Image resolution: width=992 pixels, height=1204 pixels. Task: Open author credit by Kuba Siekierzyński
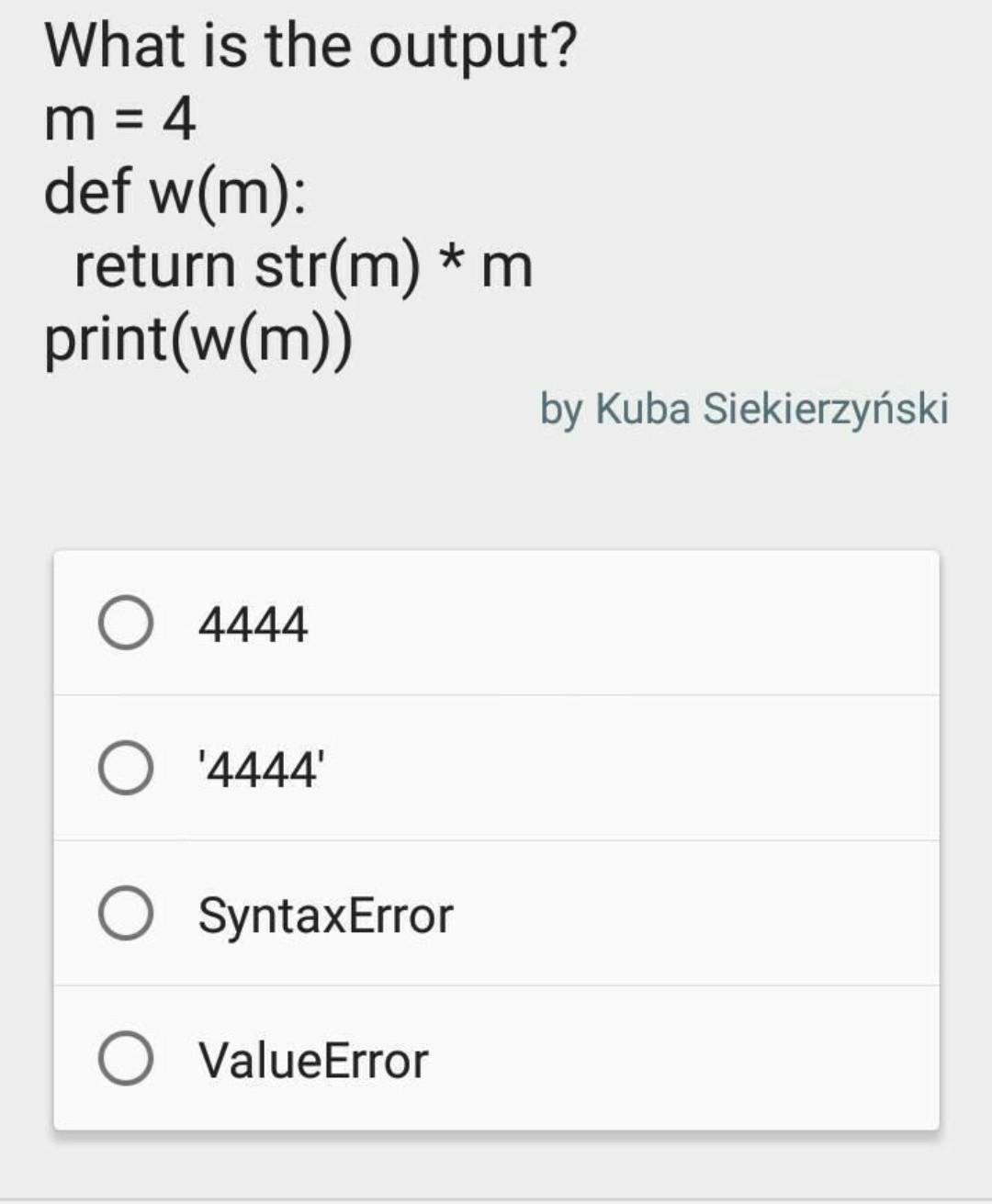click(744, 410)
